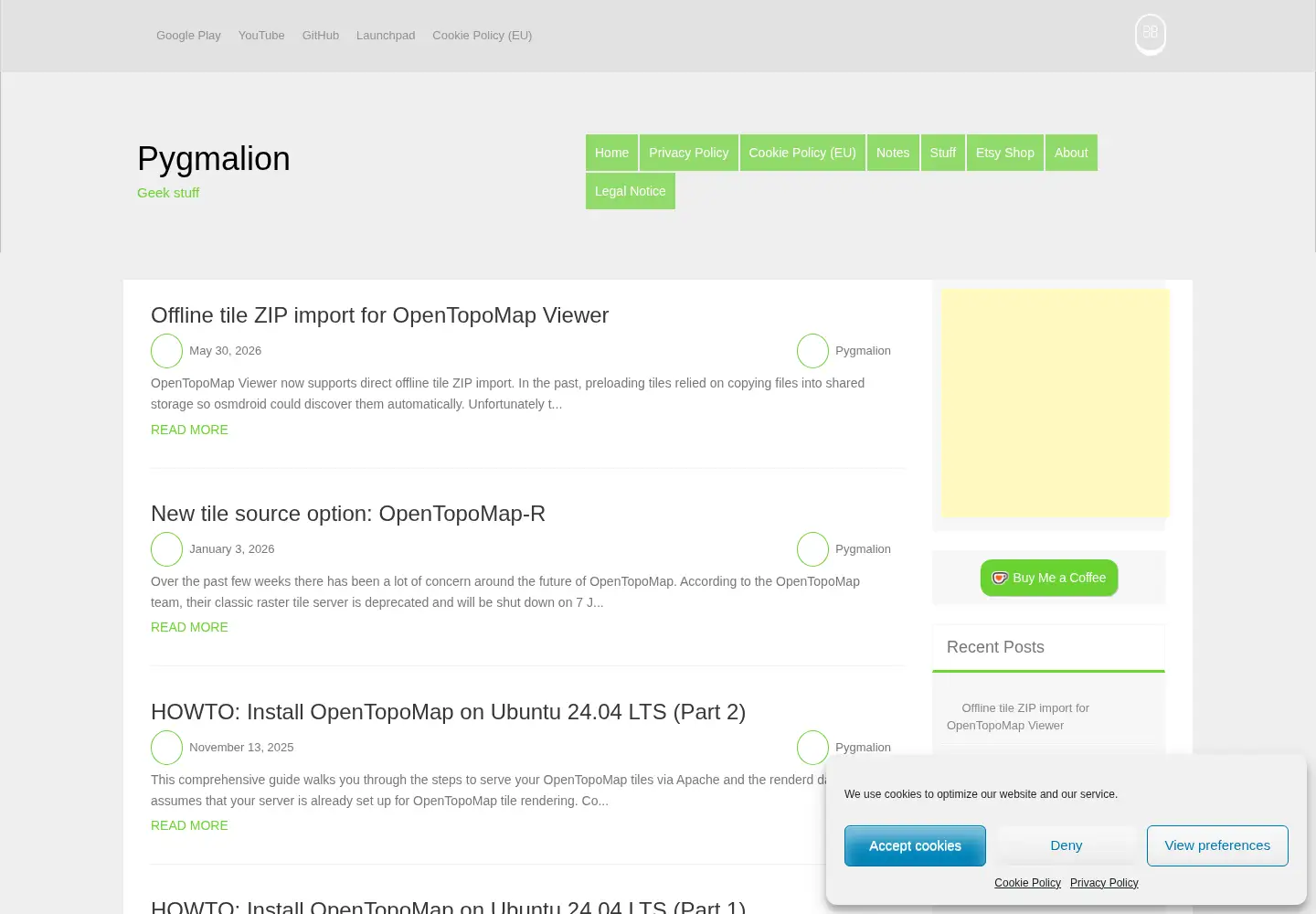Read more of OpenTopoMap-R post
Screen dimensions: 1316x914
coord(189,627)
